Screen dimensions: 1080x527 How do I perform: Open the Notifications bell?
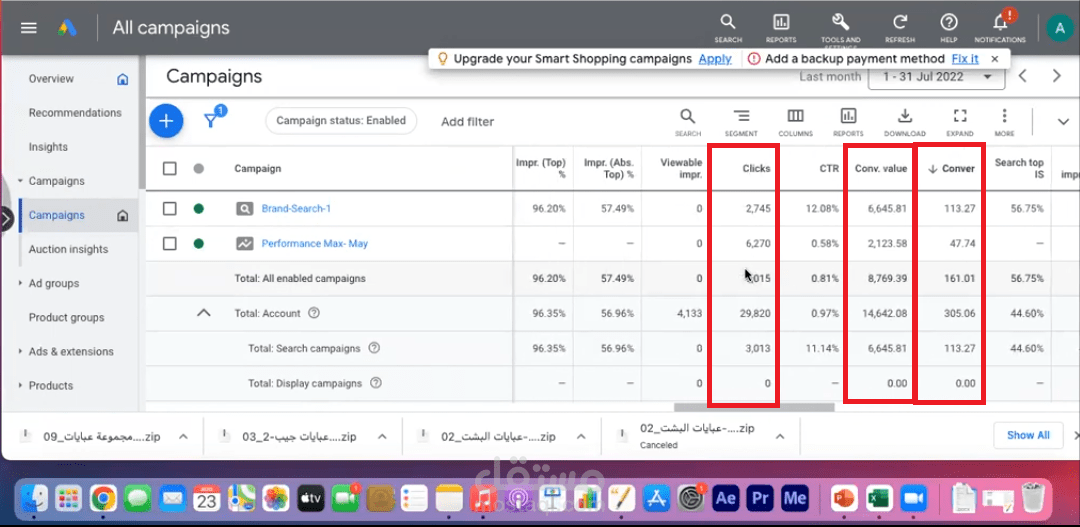pyautogui.click(x=1000, y=22)
